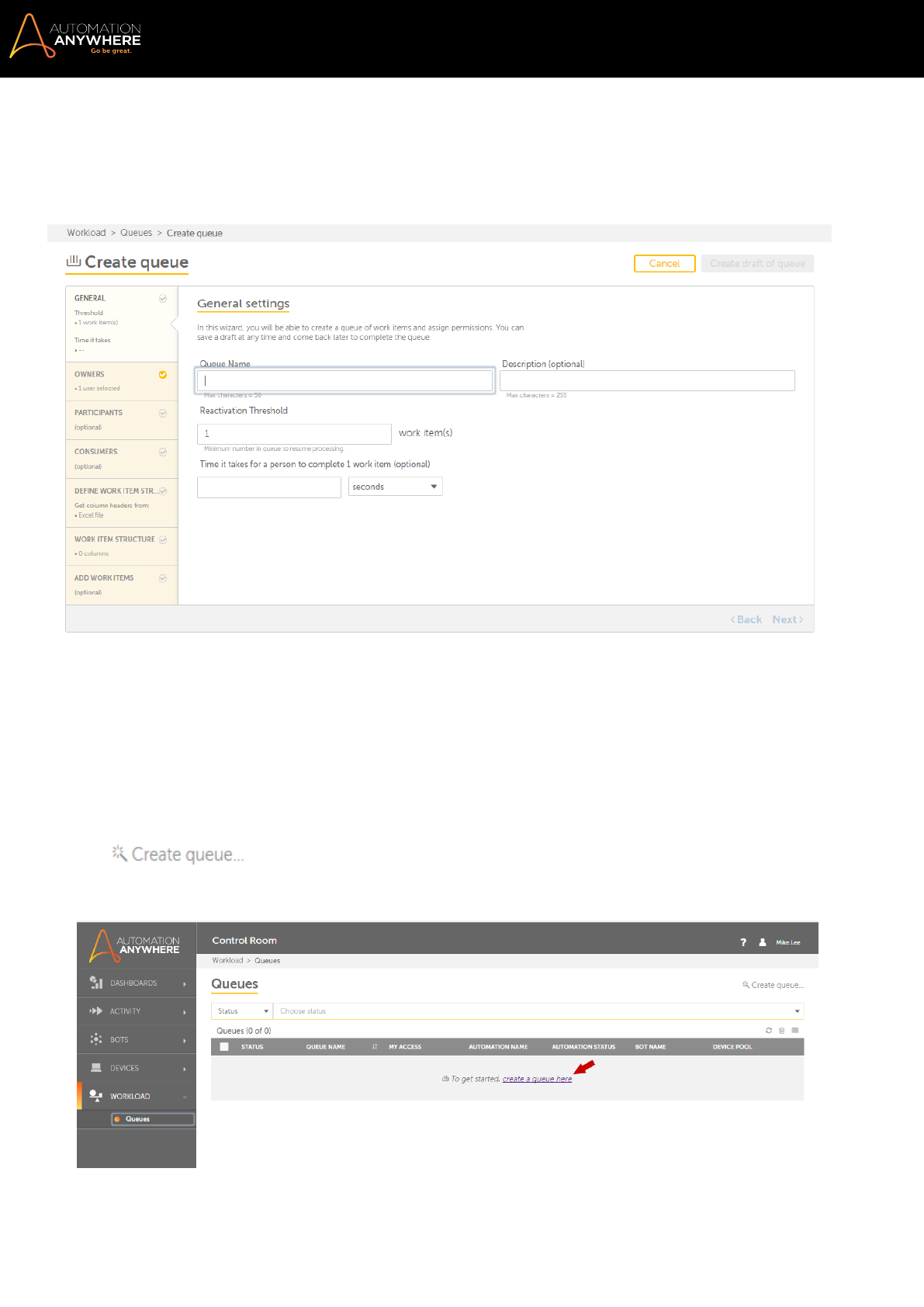
Task: Expand the DASHBOARDS menu arrow
Action: point(185,984)
